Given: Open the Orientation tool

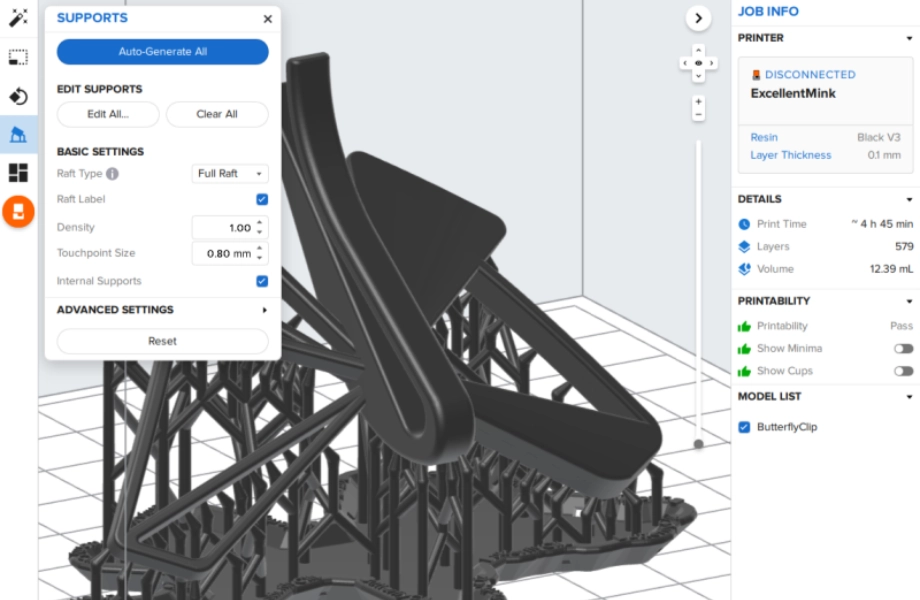Looking at the screenshot, I should [18, 96].
